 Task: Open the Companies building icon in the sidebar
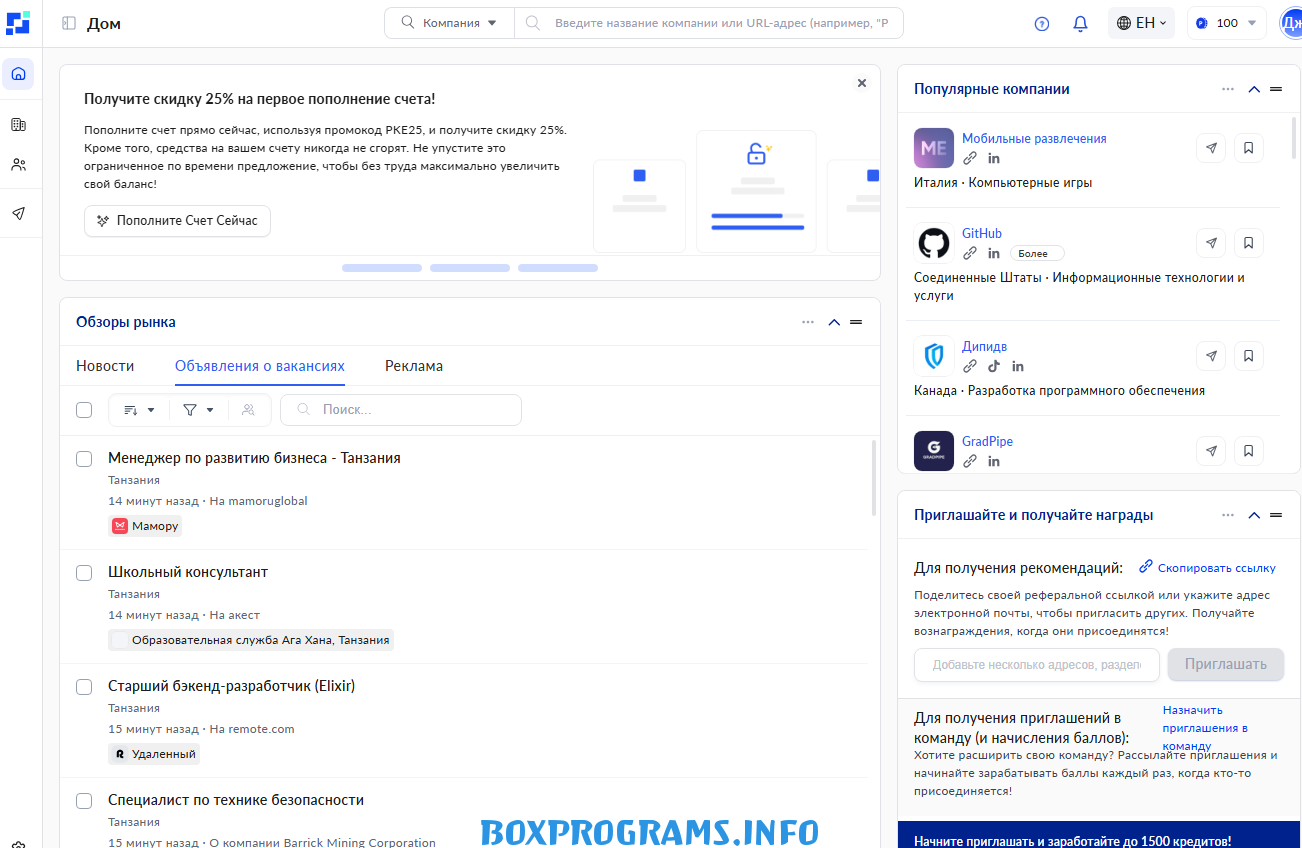(18, 125)
